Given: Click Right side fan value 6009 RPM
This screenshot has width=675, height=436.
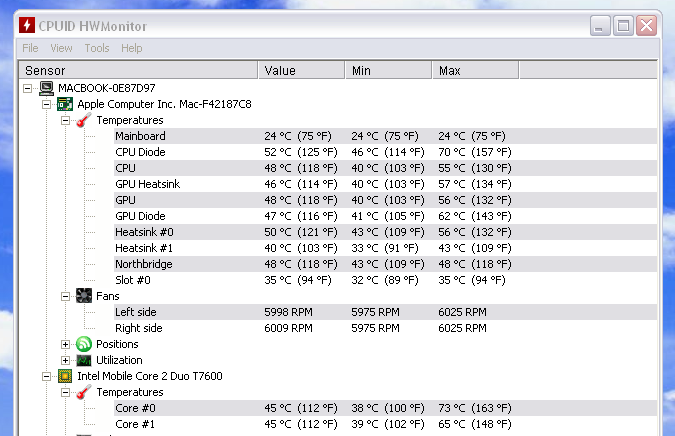Looking at the screenshot, I should click(288, 328).
